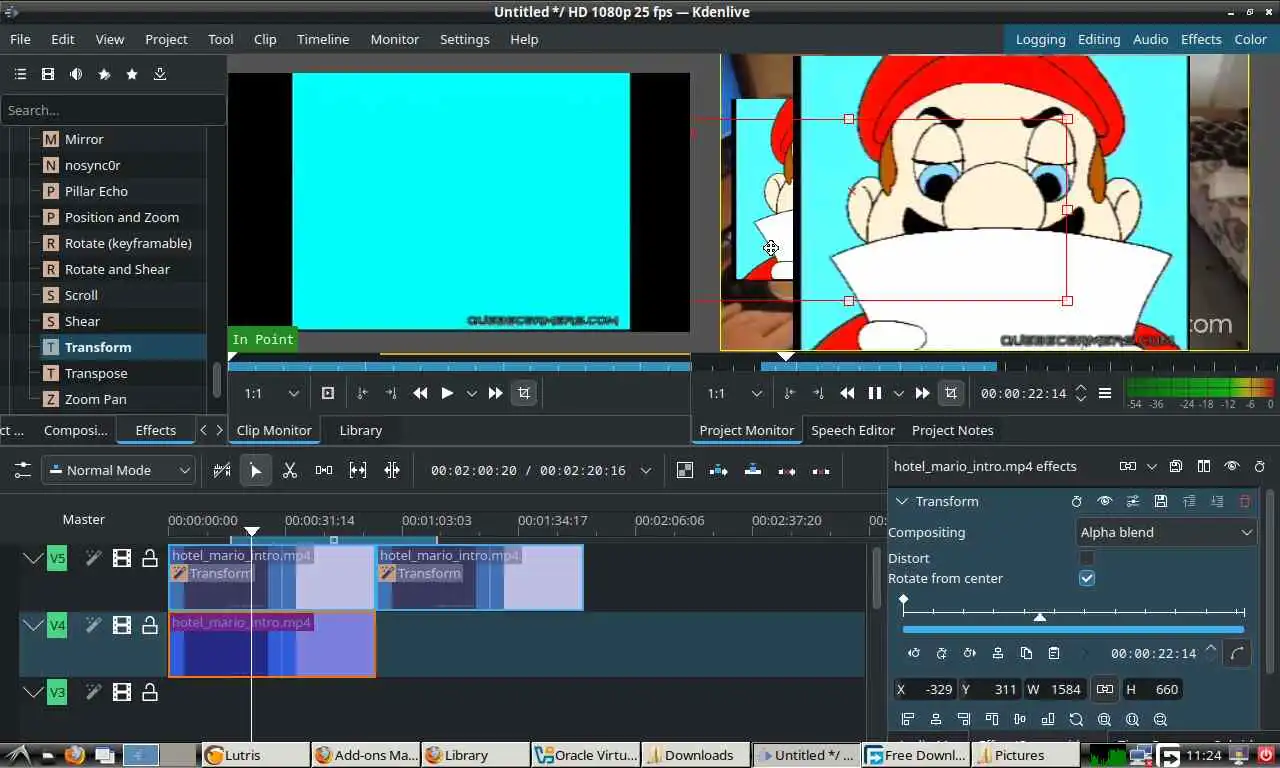Select the Spacer tool

click(x=324, y=470)
